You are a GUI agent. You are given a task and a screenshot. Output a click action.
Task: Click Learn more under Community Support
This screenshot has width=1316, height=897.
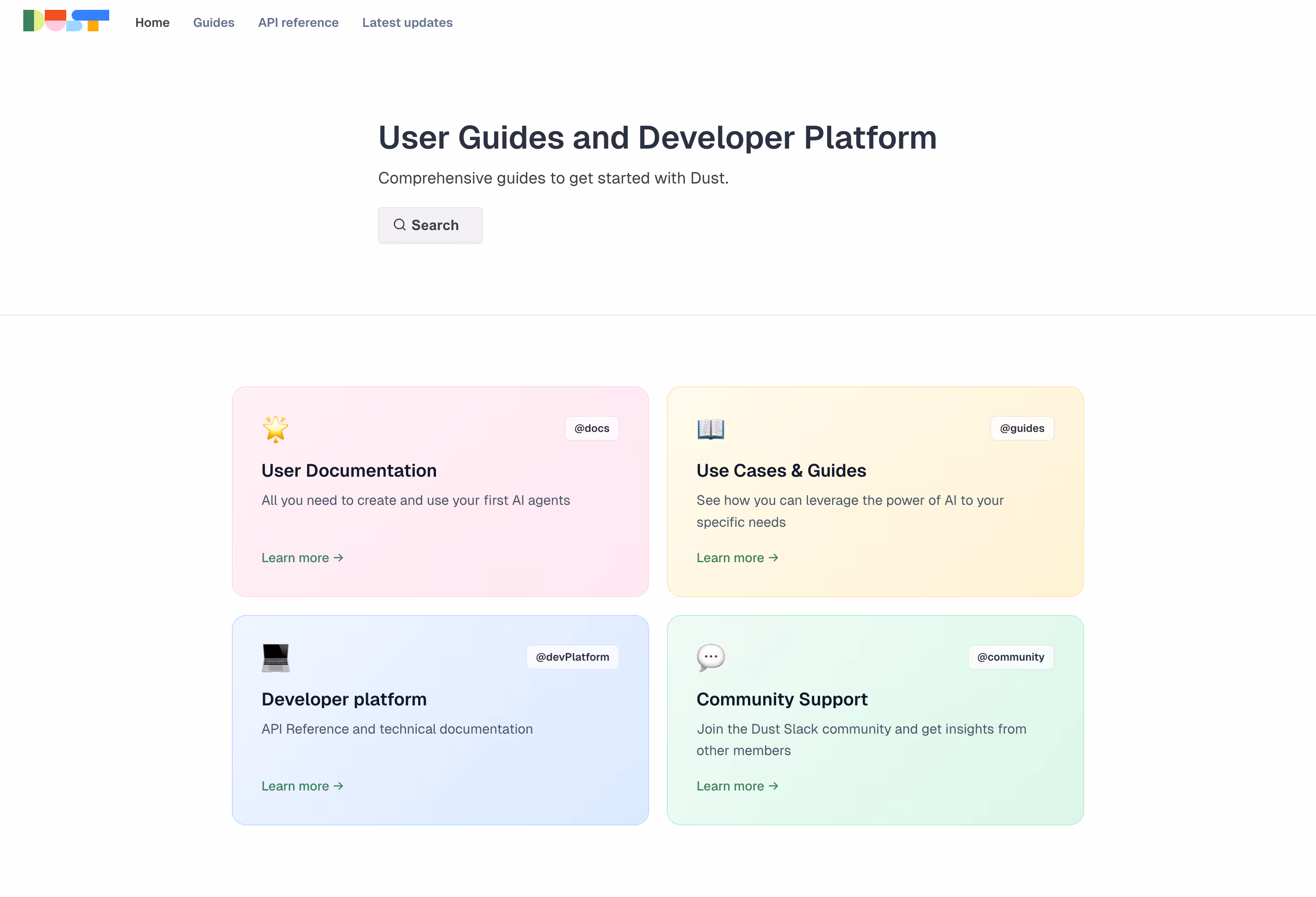[737, 786]
